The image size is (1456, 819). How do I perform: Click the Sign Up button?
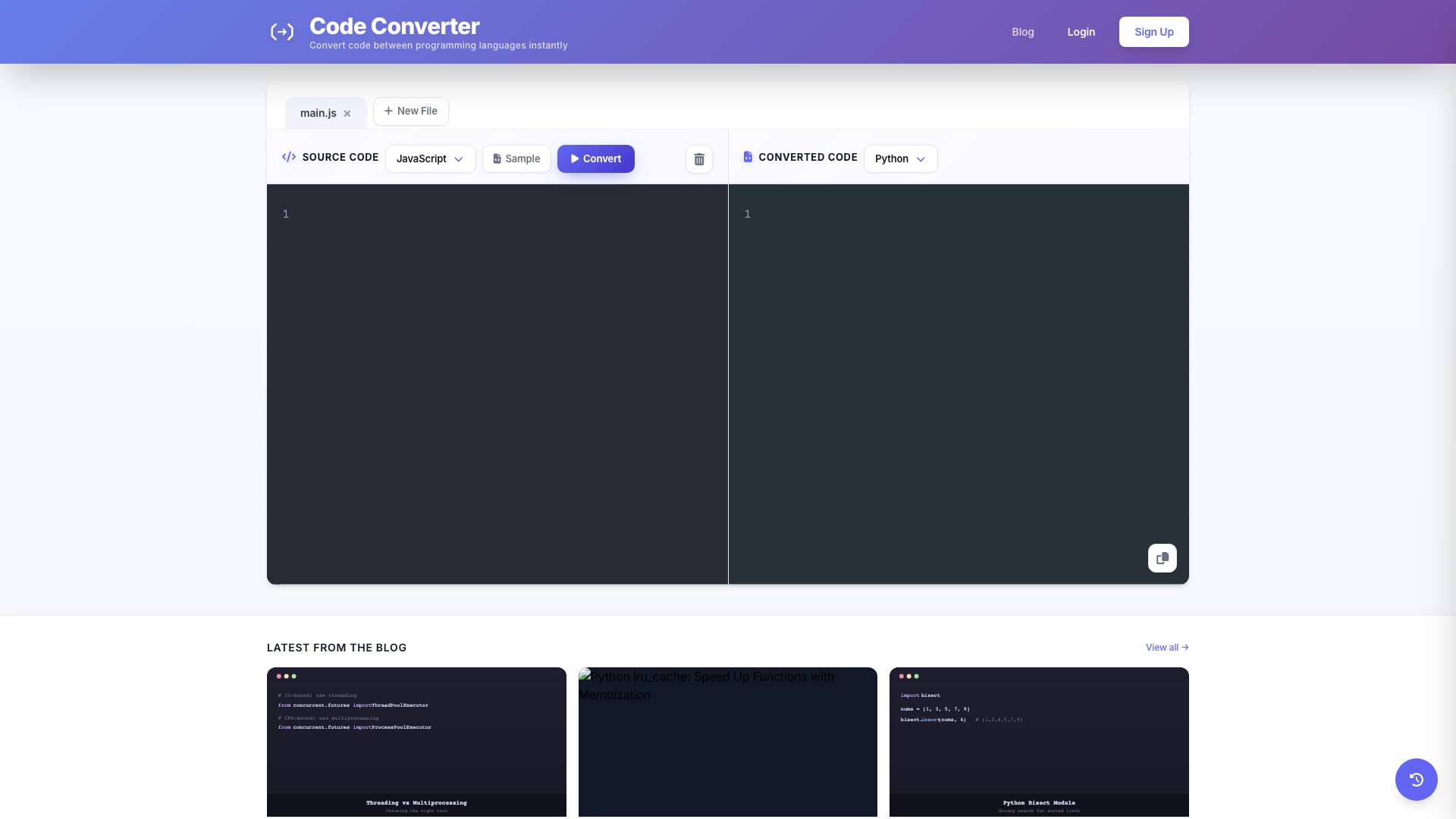[1153, 32]
